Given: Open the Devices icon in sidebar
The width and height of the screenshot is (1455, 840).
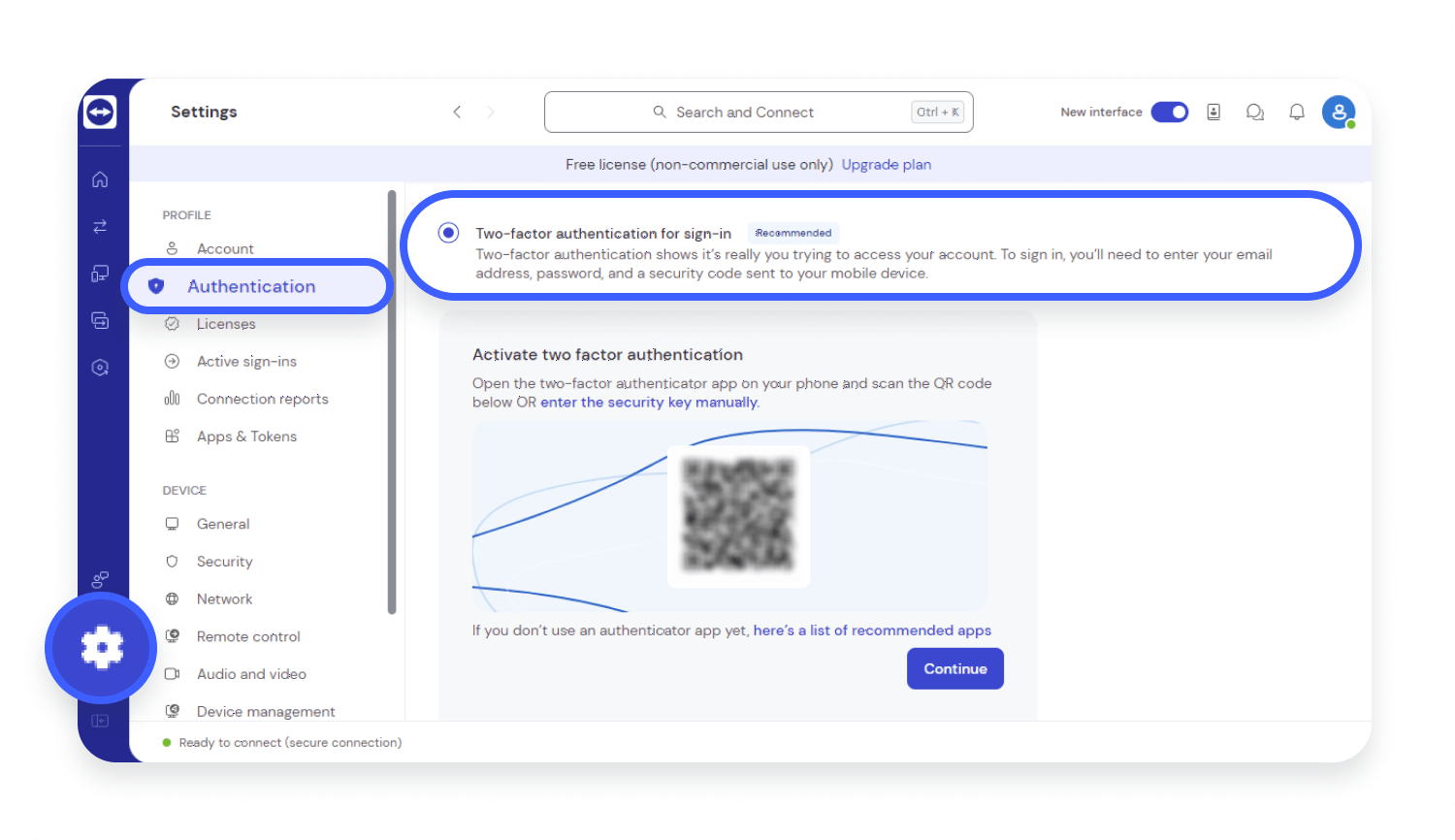Looking at the screenshot, I should click(100, 274).
